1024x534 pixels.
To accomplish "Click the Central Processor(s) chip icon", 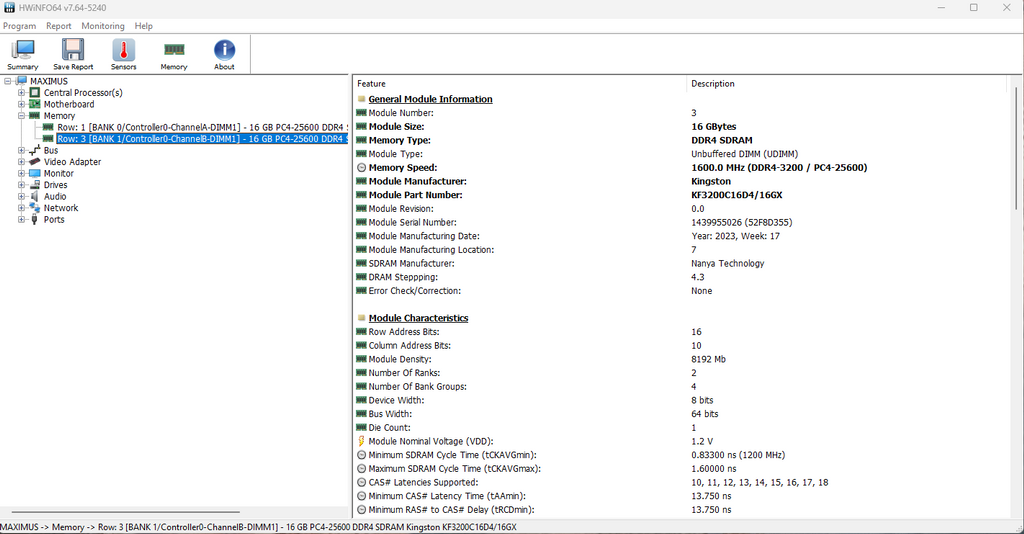I will click(35, 93).
